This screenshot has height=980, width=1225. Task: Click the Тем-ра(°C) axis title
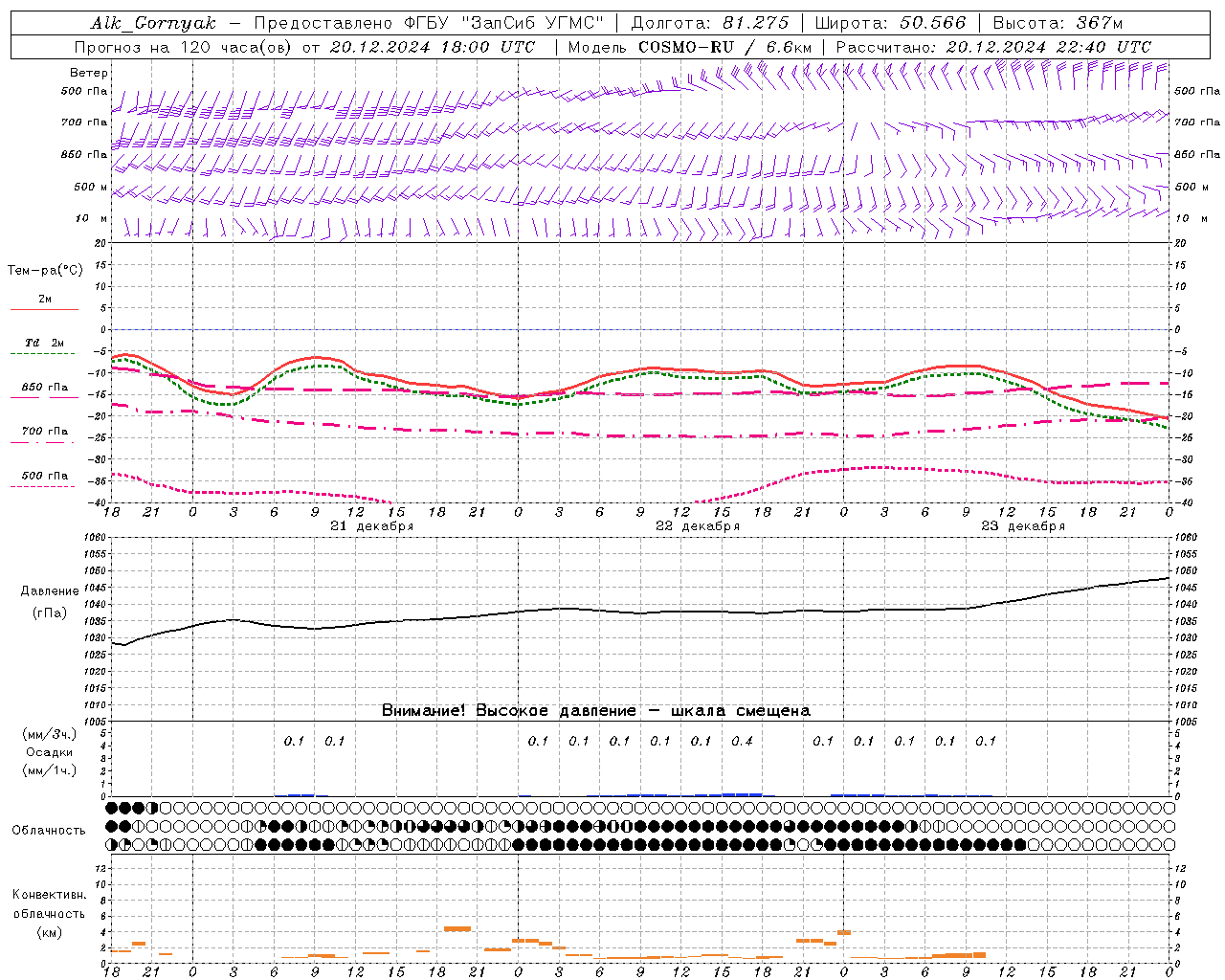point(45,271)
